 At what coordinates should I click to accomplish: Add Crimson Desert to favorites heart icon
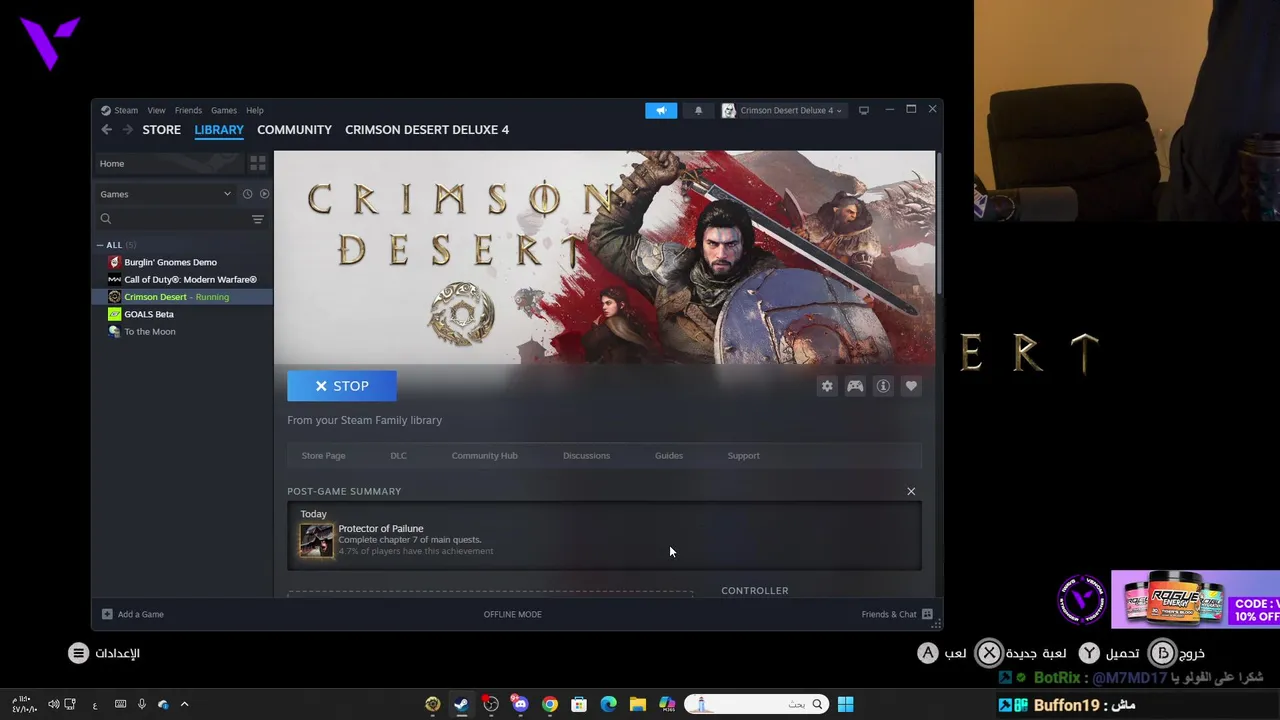[911, 386]
